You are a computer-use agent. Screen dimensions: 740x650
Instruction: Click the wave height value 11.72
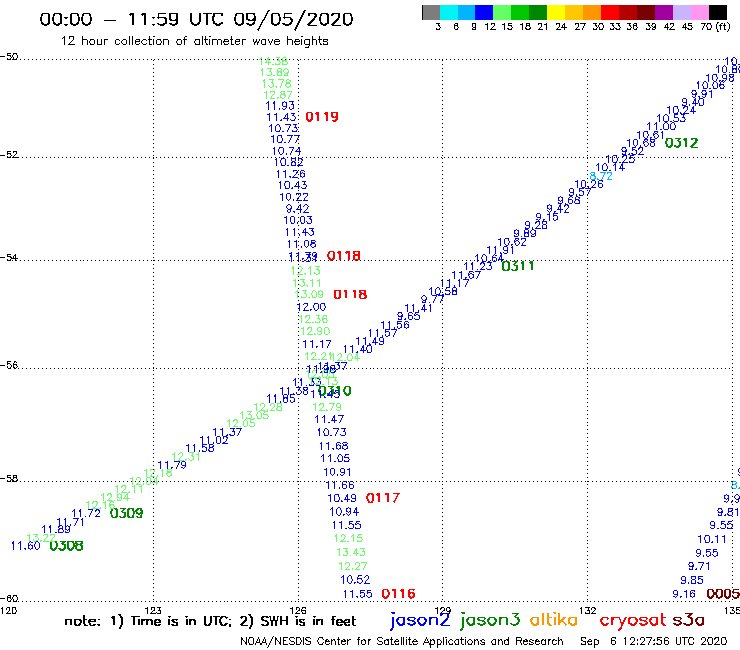86,513
